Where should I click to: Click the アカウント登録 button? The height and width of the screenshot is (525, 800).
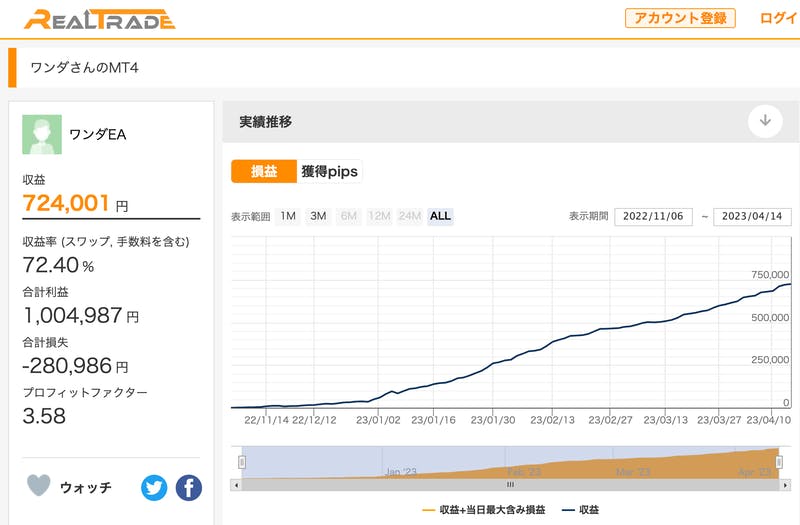[680, 18]
